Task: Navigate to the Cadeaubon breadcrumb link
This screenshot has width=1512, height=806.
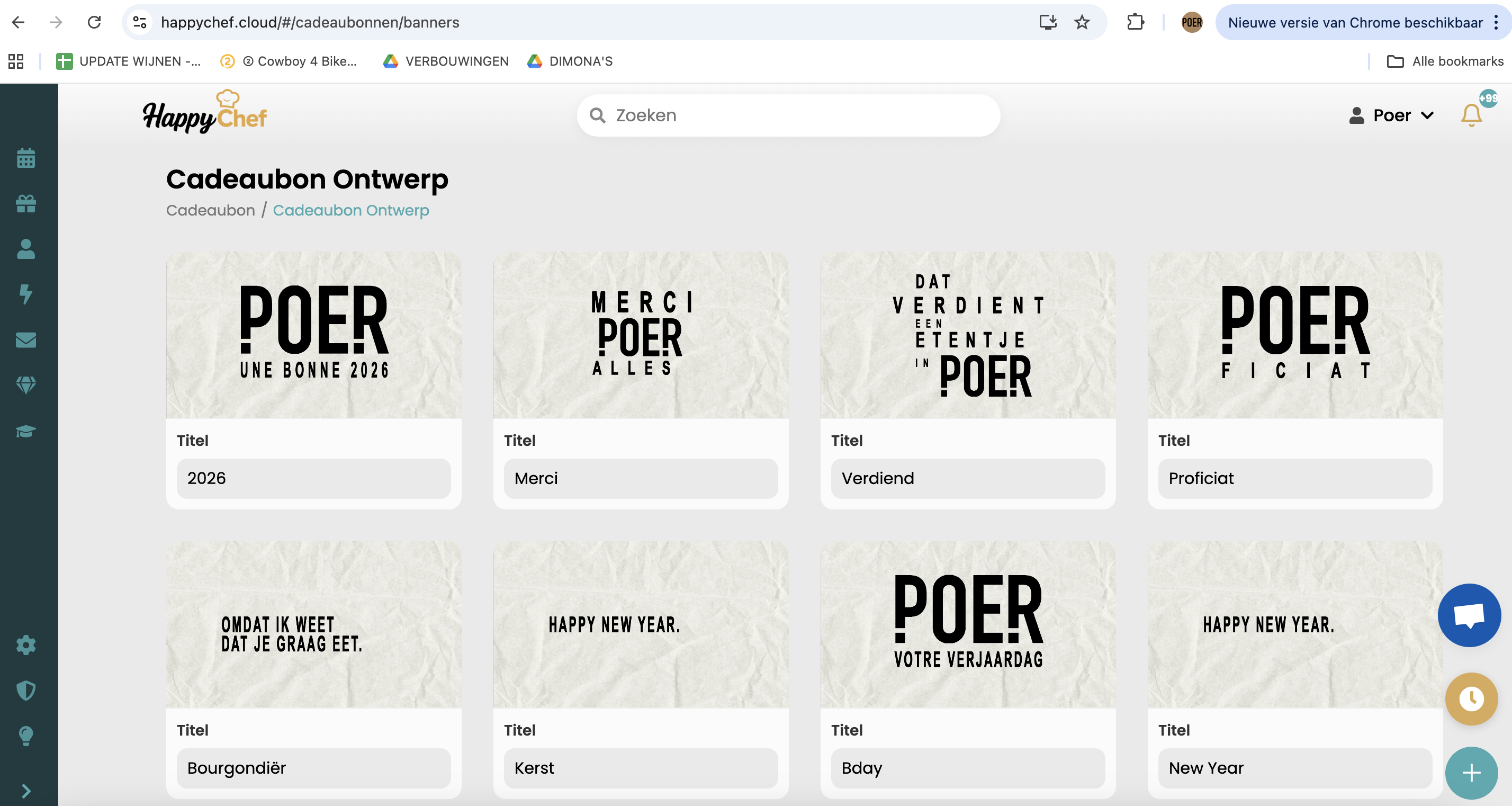Action: click(211, 210)
